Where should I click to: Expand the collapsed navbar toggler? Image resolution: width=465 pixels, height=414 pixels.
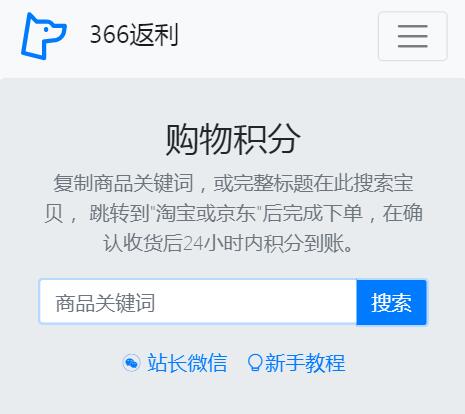click(413, 36)
